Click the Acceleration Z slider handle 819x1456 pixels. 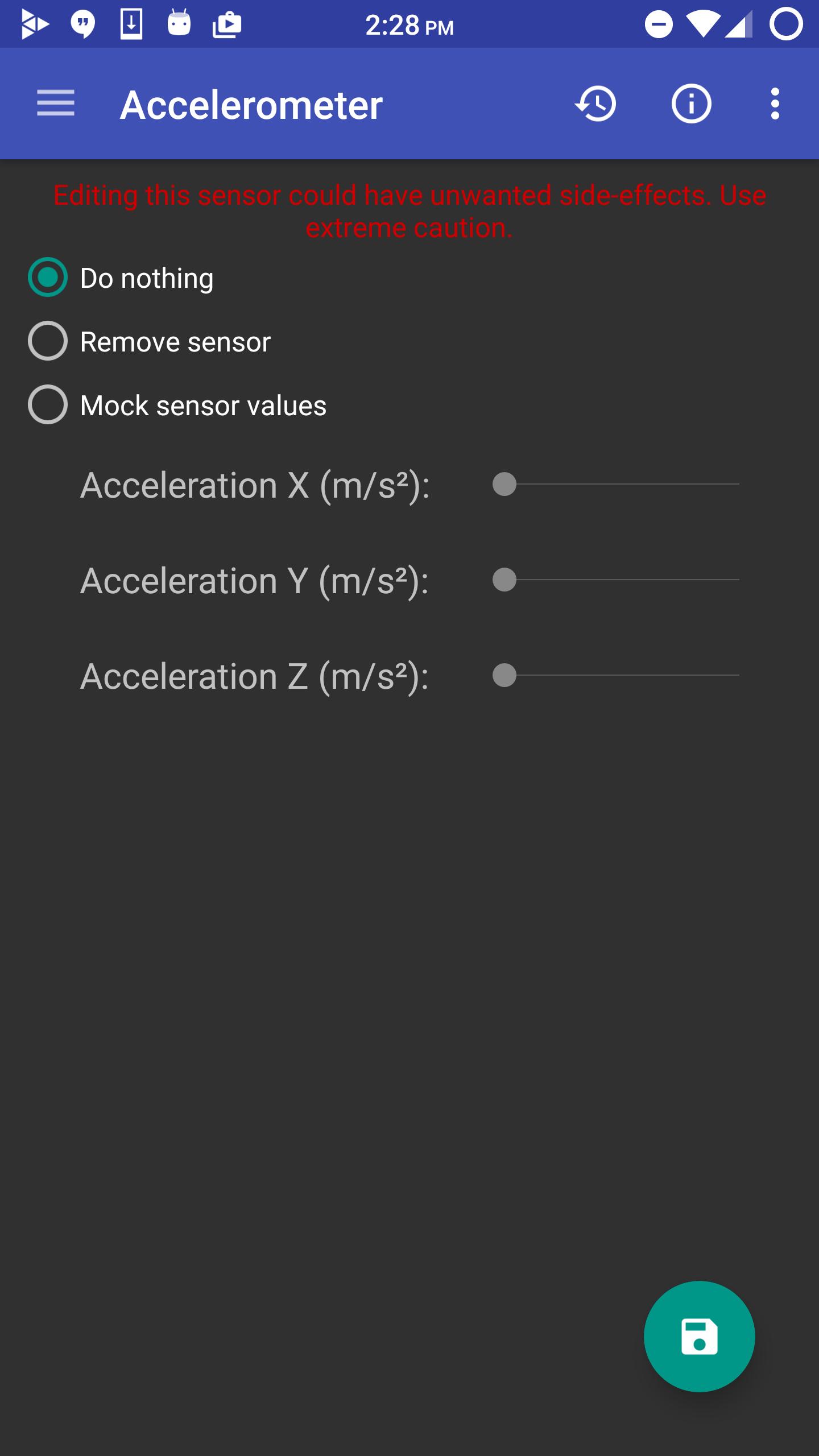504,676
